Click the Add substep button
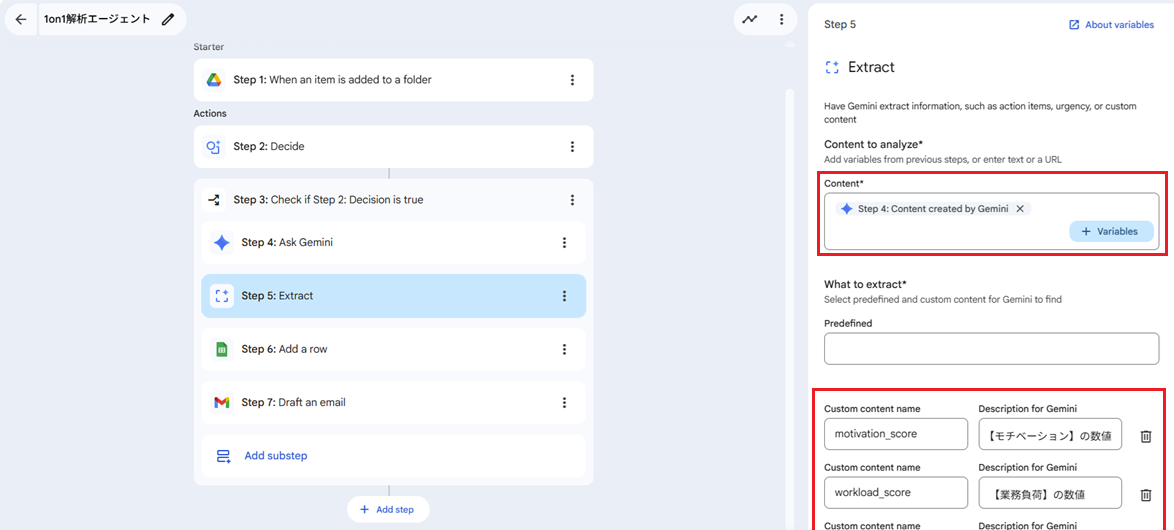 (x=275, y=456)
